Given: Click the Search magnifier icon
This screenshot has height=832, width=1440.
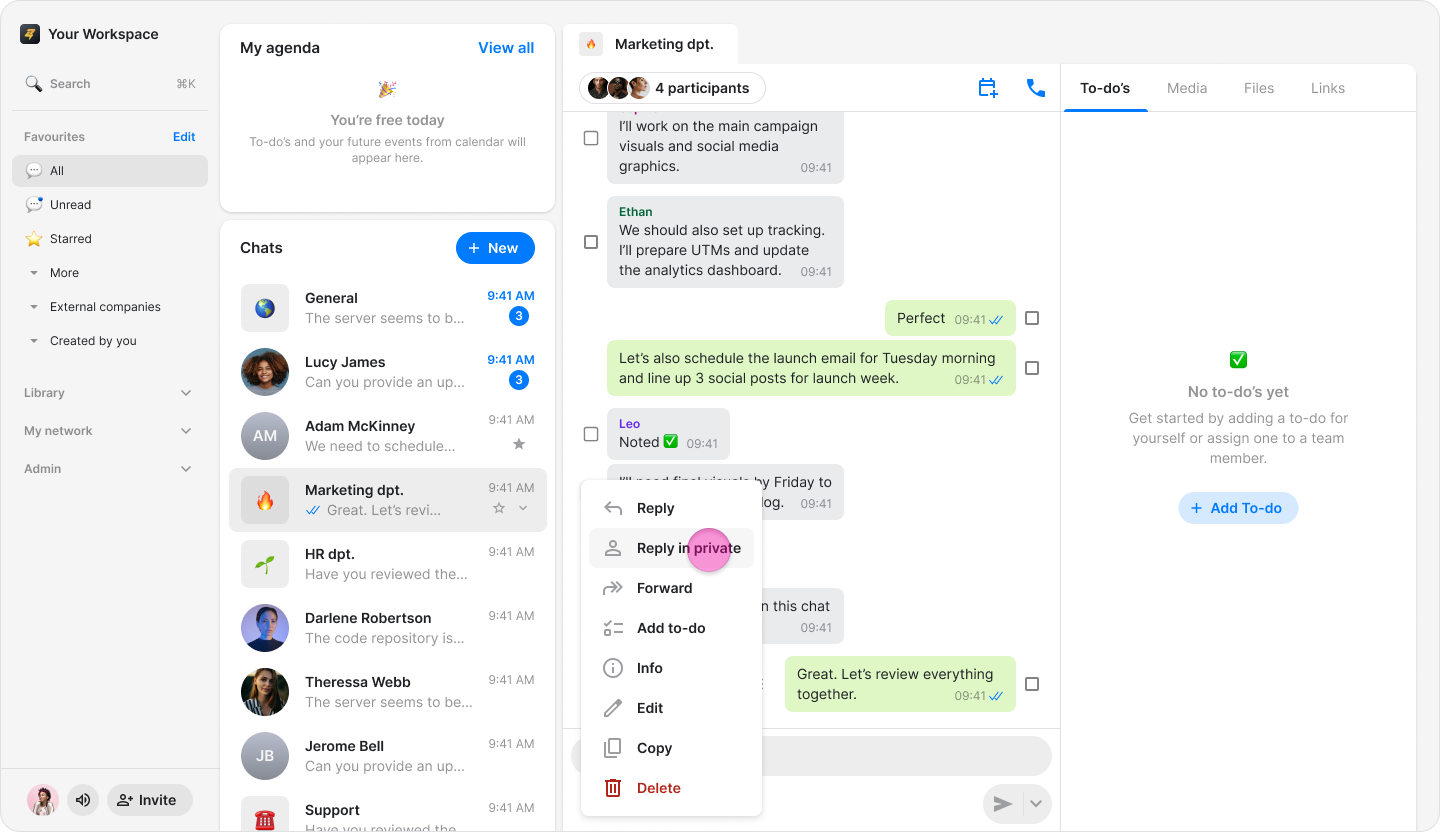Looking at the screenshot, I should [34, 84].
